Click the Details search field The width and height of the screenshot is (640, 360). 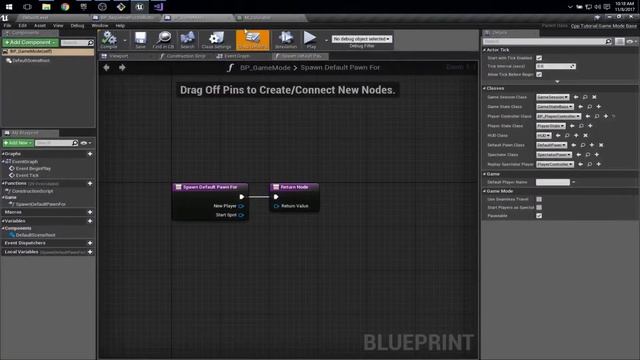click(543, 41)
